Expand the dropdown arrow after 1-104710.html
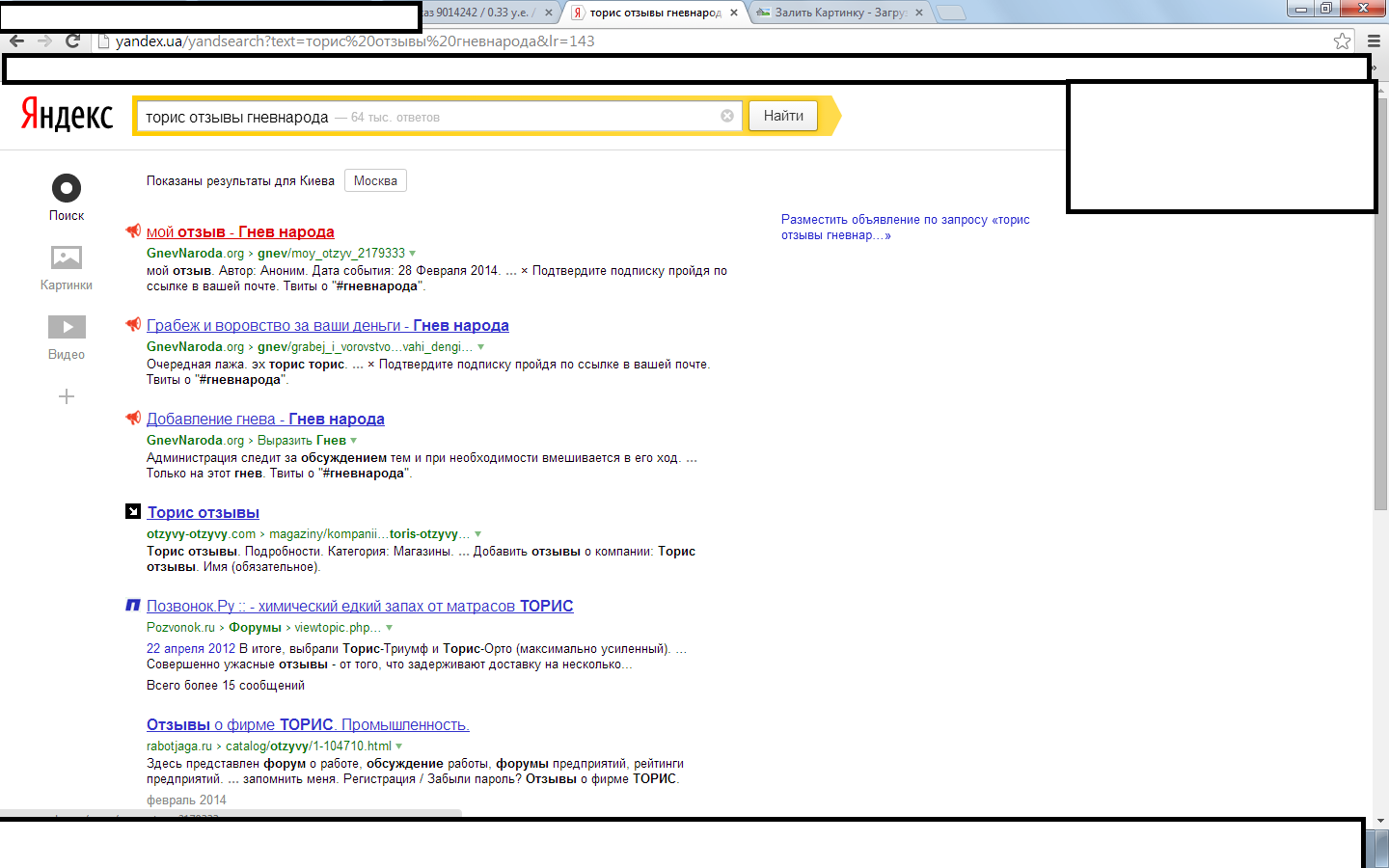The image size is (1389, 868). (x=398, y=746)
